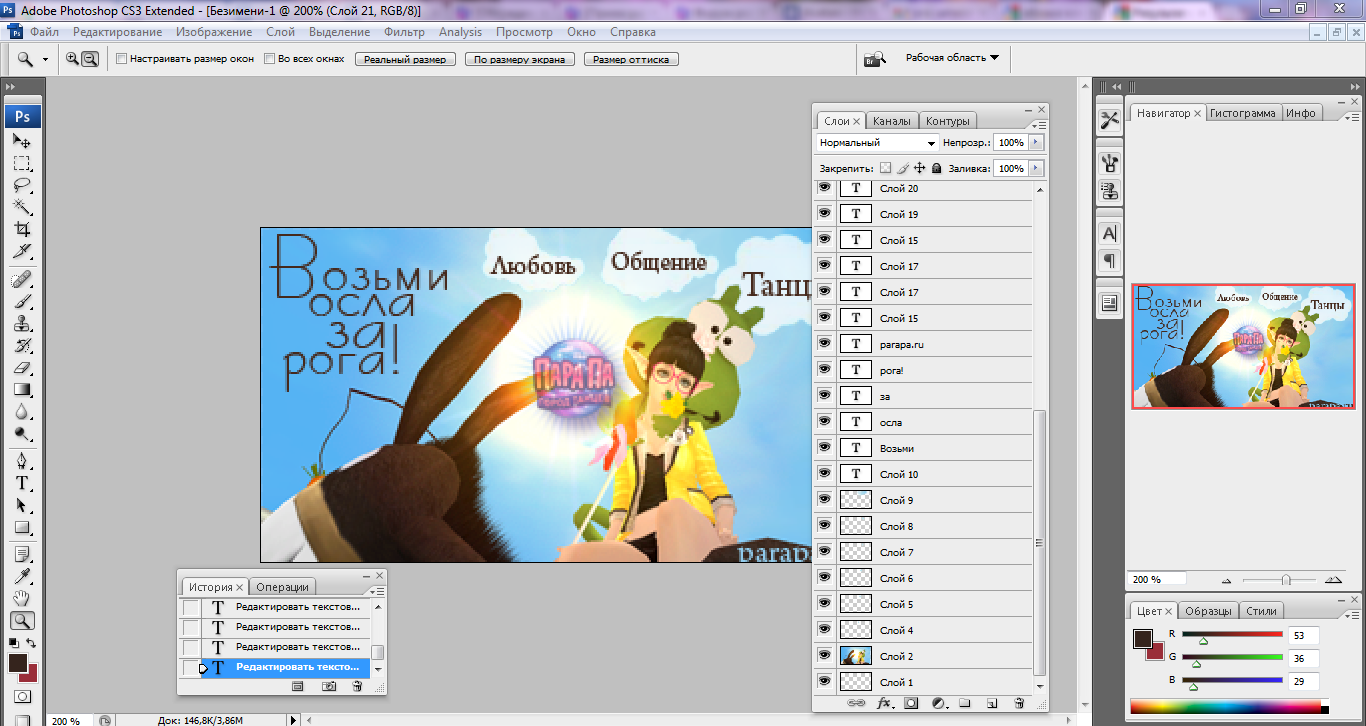Select the 'Слой 9' layer row

924,500
